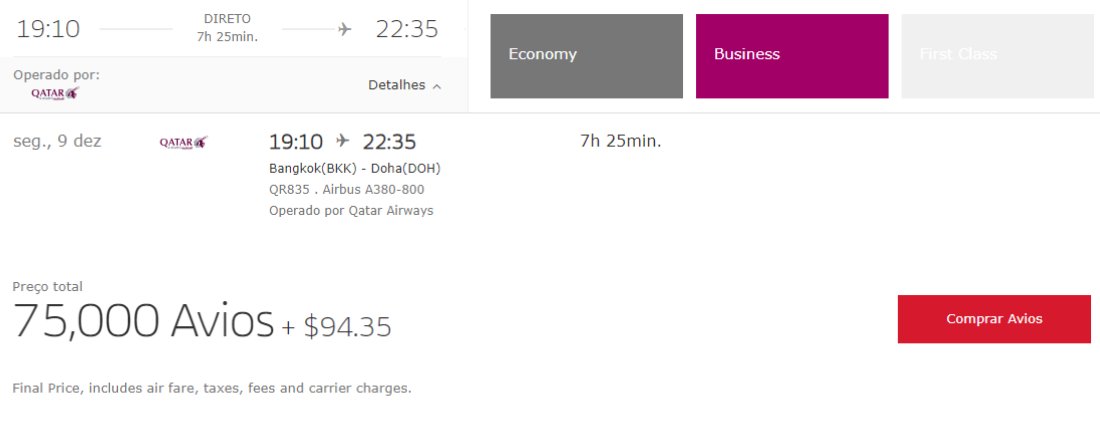Click the Comprar Avios button

pos(994,319)
